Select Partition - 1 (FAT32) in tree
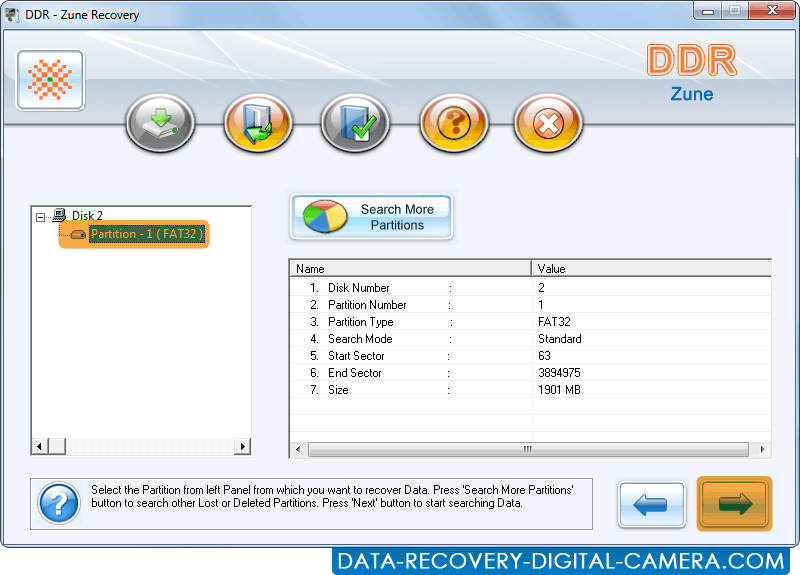The width and height of the screenshot is (800, 575). (x=147, y=234)
